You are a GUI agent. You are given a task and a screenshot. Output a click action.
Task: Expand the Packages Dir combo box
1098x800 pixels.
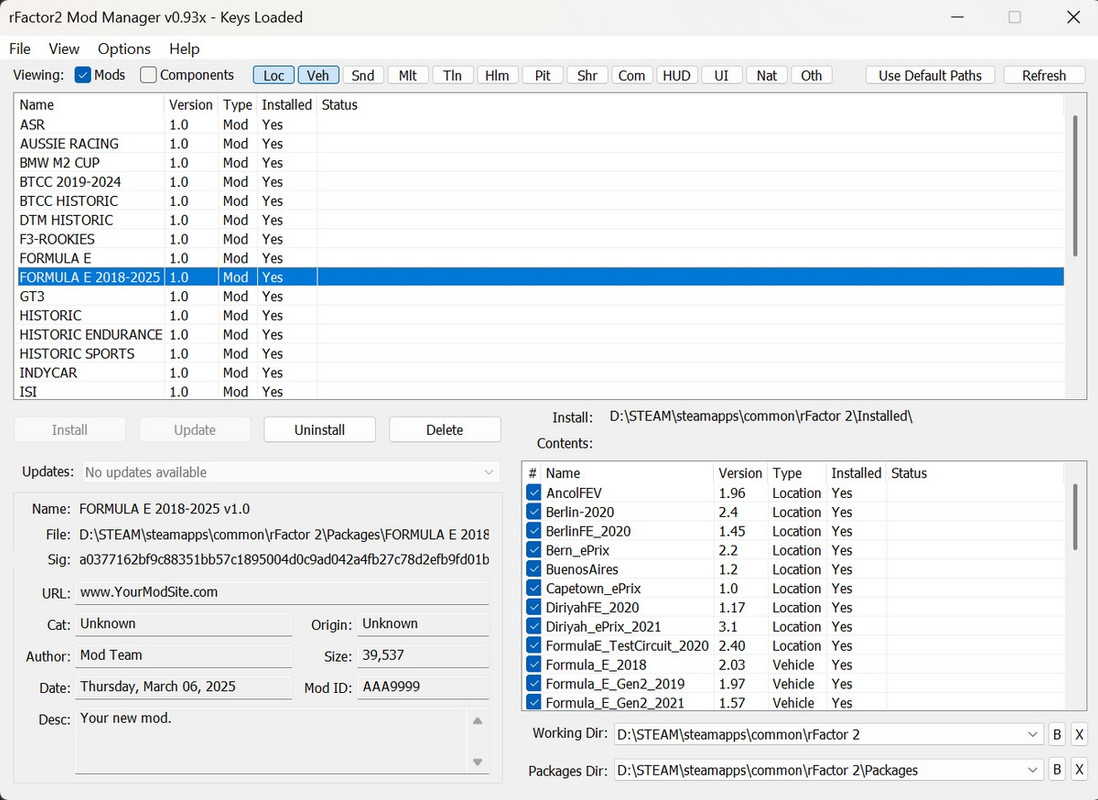click(1032, 770)
